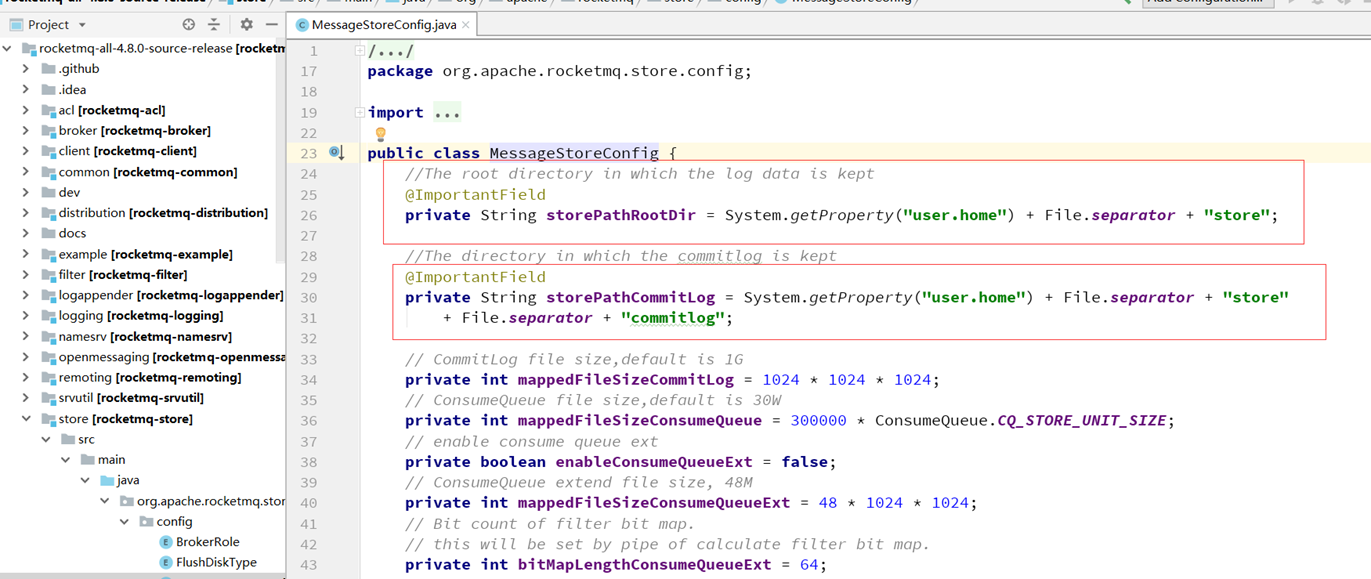
Task: Click the @ImportantField annotation on line 25
Action: (x=475, y=194)
